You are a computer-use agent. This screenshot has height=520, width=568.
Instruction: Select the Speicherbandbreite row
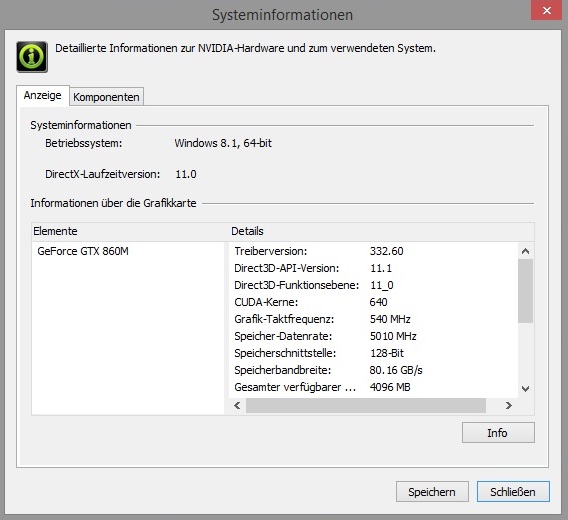pyautogui.click(x=373, y=370)
